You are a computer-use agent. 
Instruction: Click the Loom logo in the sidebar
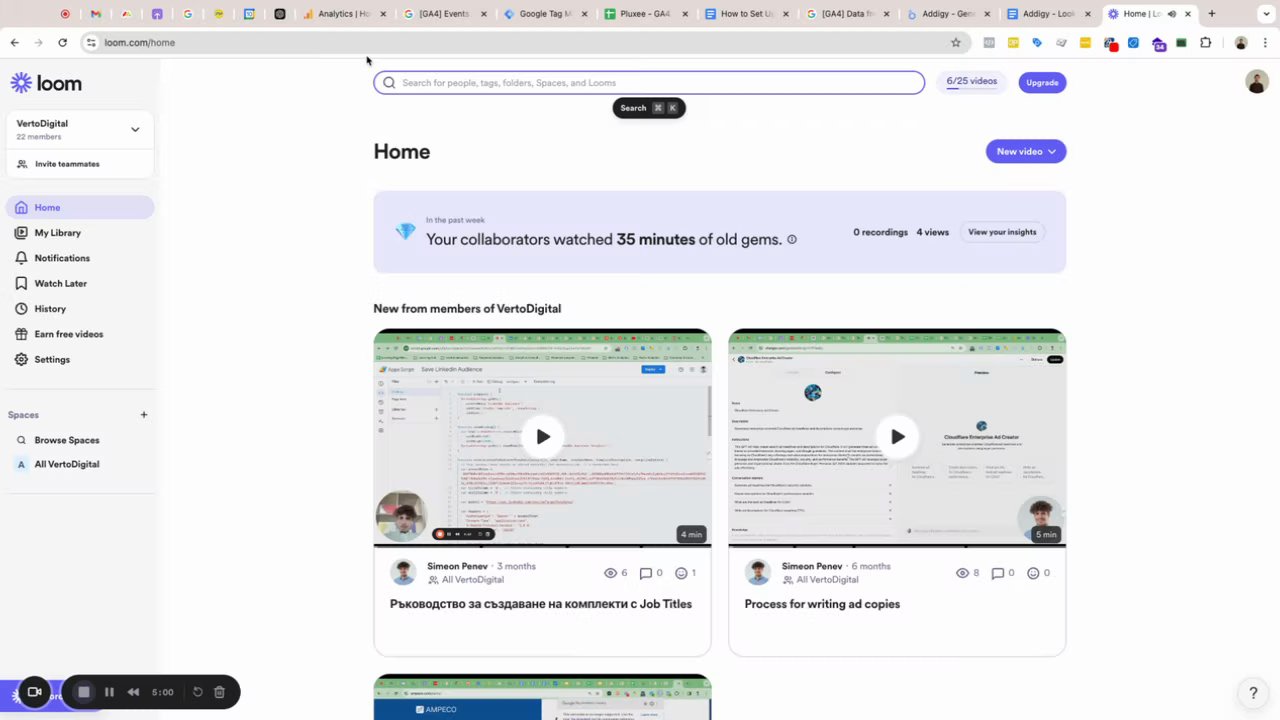coord(46,83)
